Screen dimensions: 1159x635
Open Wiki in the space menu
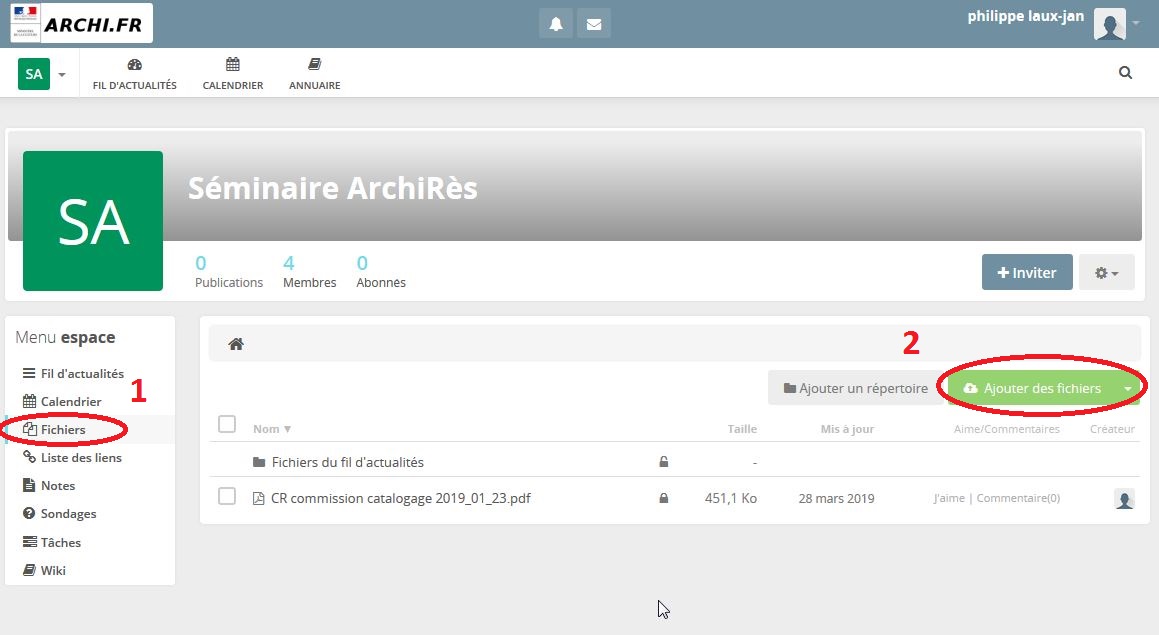point(44,571)
